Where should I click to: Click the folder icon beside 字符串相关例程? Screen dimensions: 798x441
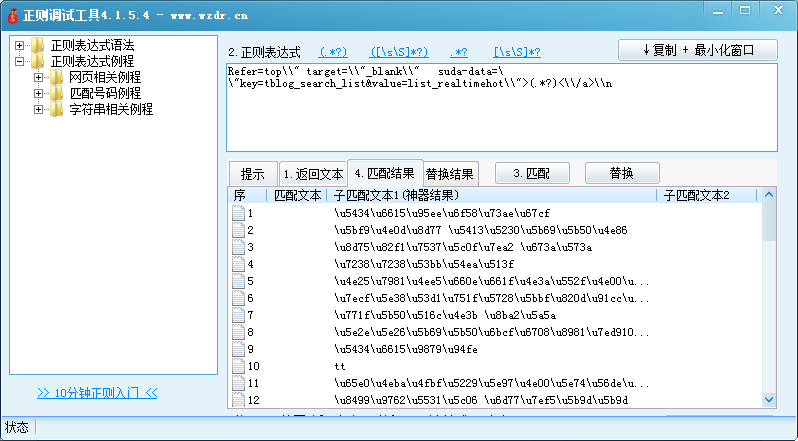(x=57, y=110)
